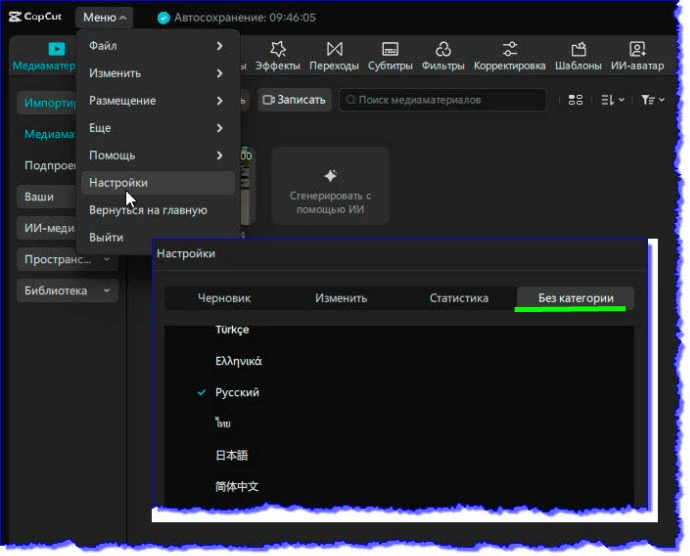
Task: Click the media search input field
Action: [x=445, y=100]
